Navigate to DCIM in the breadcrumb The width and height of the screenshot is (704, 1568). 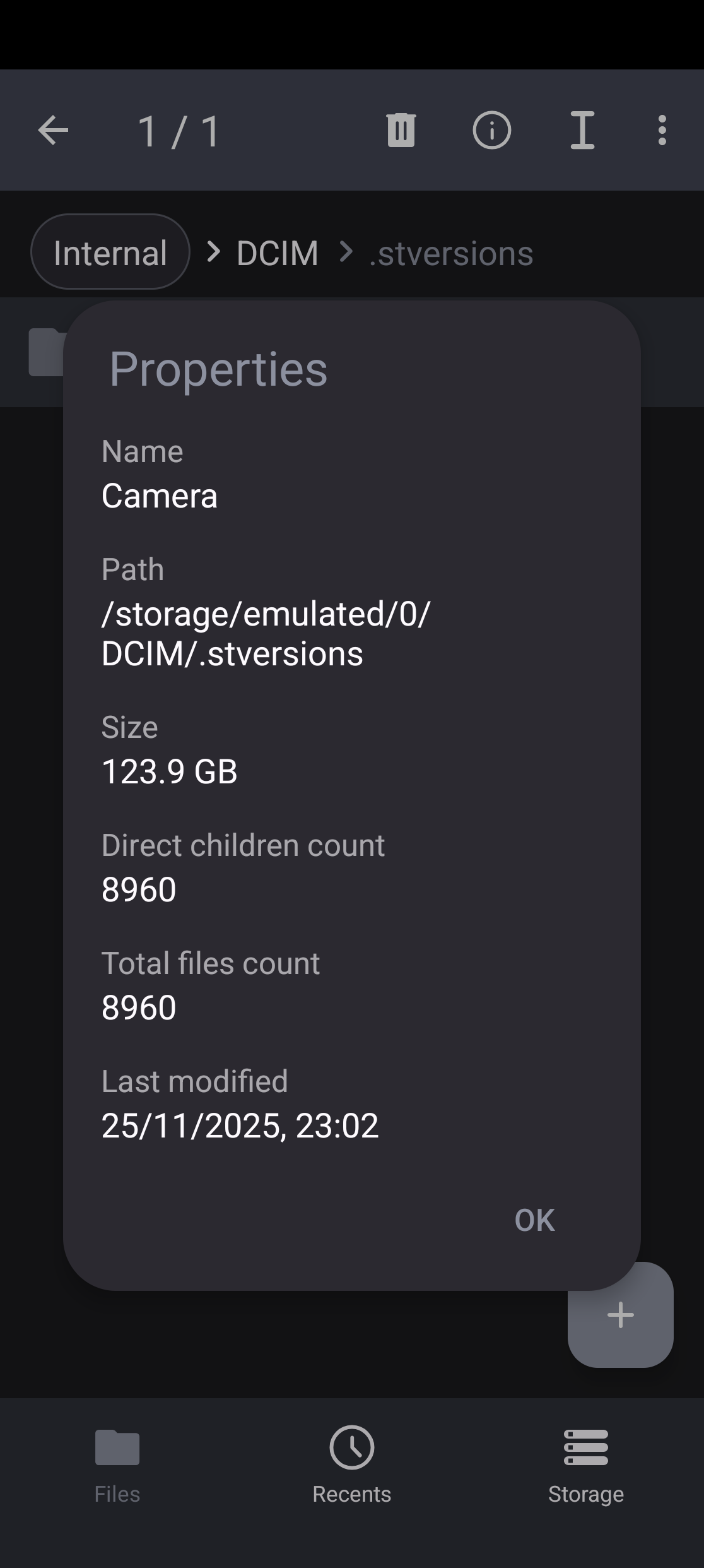pos(277,253)
